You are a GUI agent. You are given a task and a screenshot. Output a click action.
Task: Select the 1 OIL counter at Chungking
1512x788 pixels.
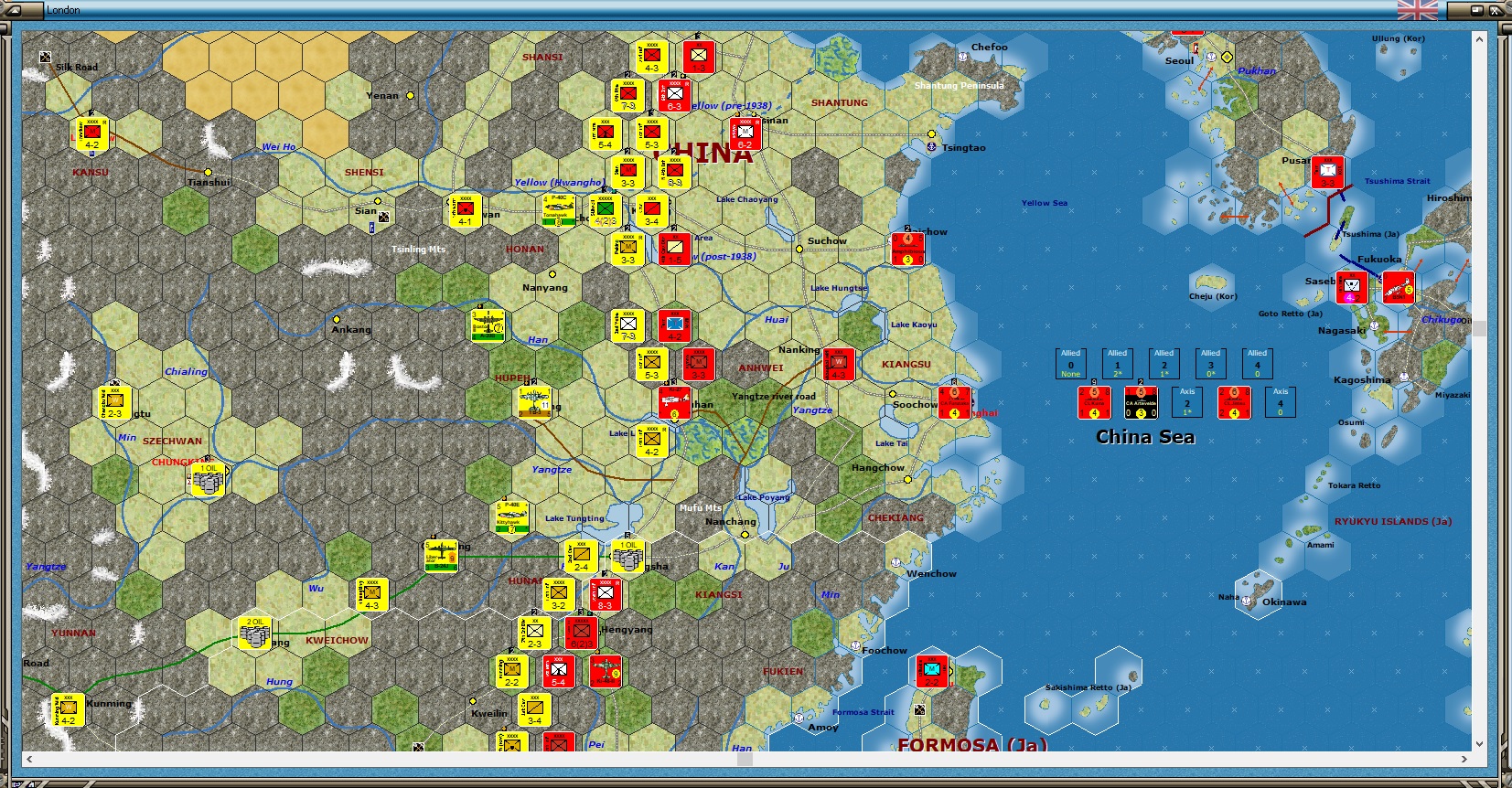tap(209, 479)
